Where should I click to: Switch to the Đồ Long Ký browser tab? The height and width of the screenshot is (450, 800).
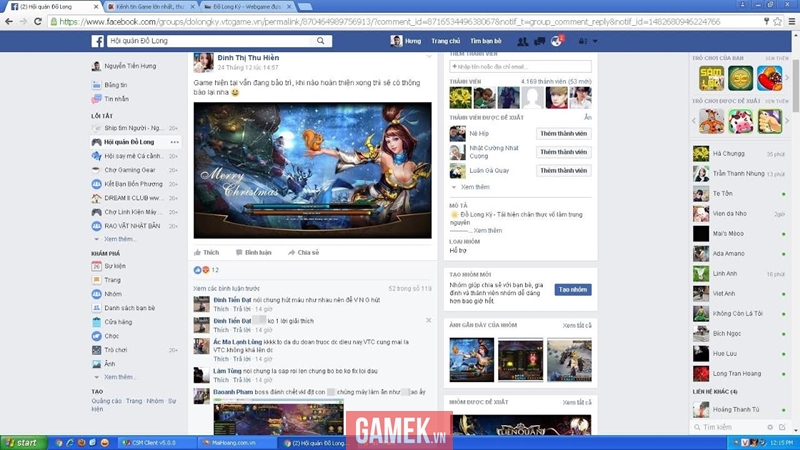click(246, 7)
